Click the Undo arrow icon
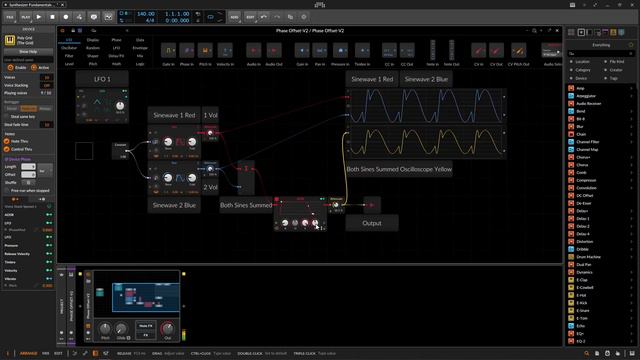The height and width of the screenshot is (360, 640). coord(264,17)
